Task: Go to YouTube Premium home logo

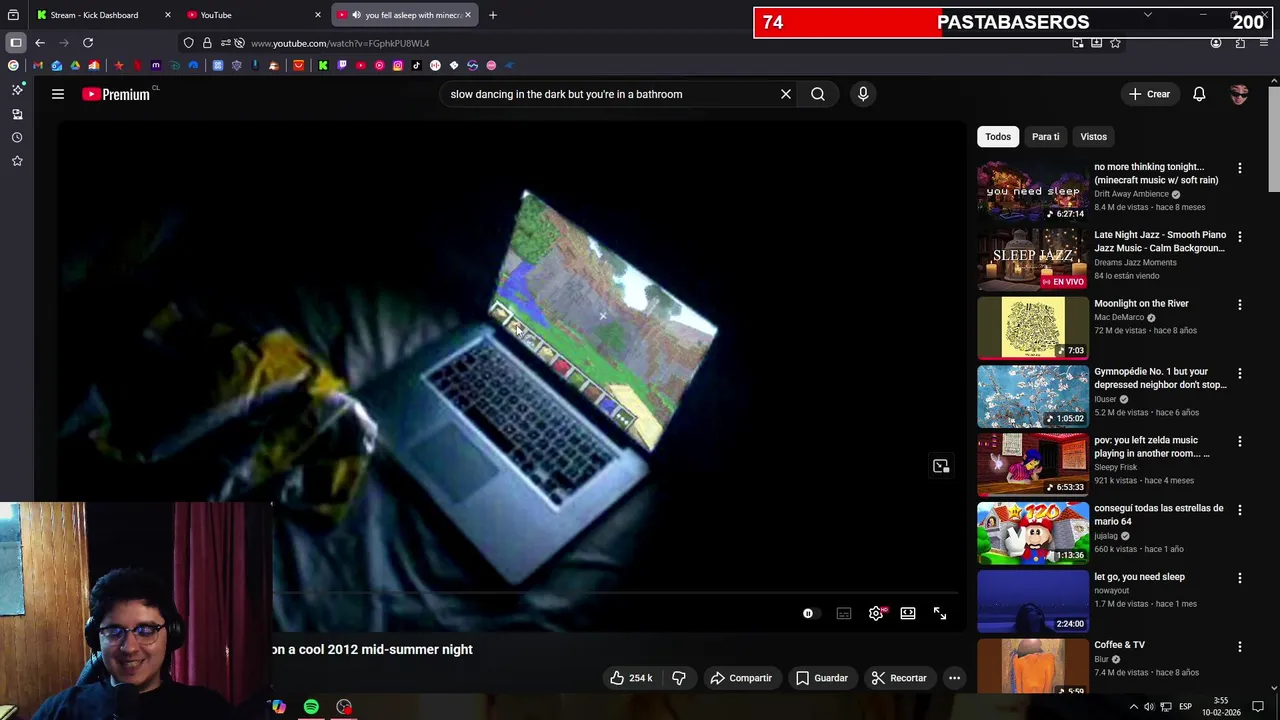Action: coord(116,94)
